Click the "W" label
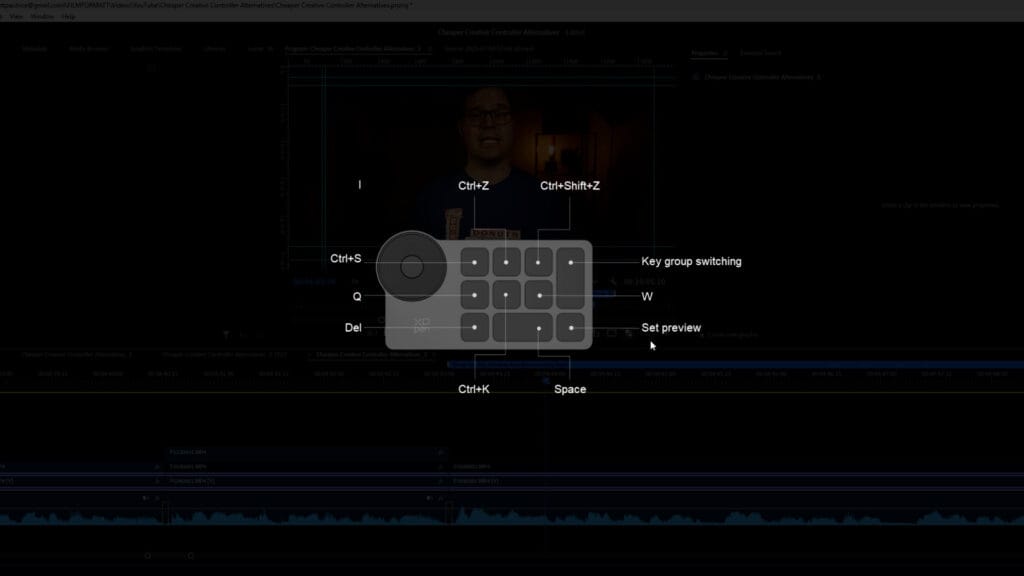The height and width of the screenshot is (576, 1024). click(647, 296)
